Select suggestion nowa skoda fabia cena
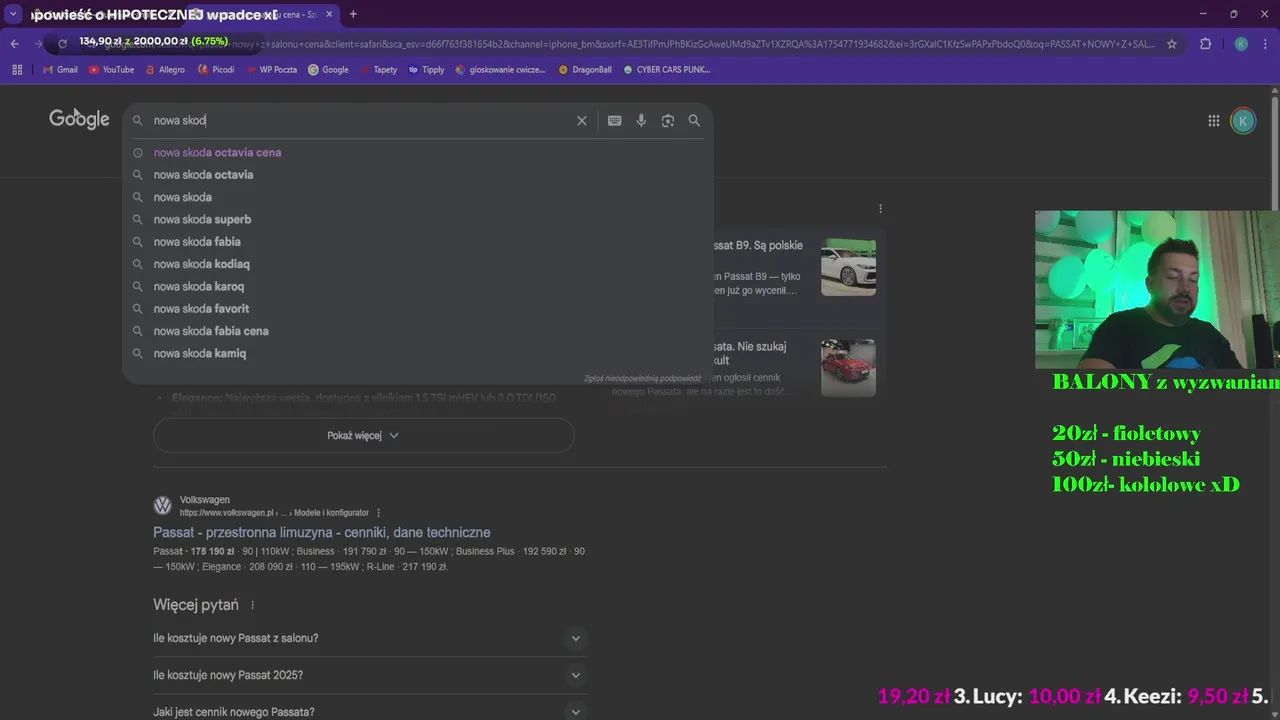The width and height of the screenshot is (1280, 720). (x=418, y=331)
